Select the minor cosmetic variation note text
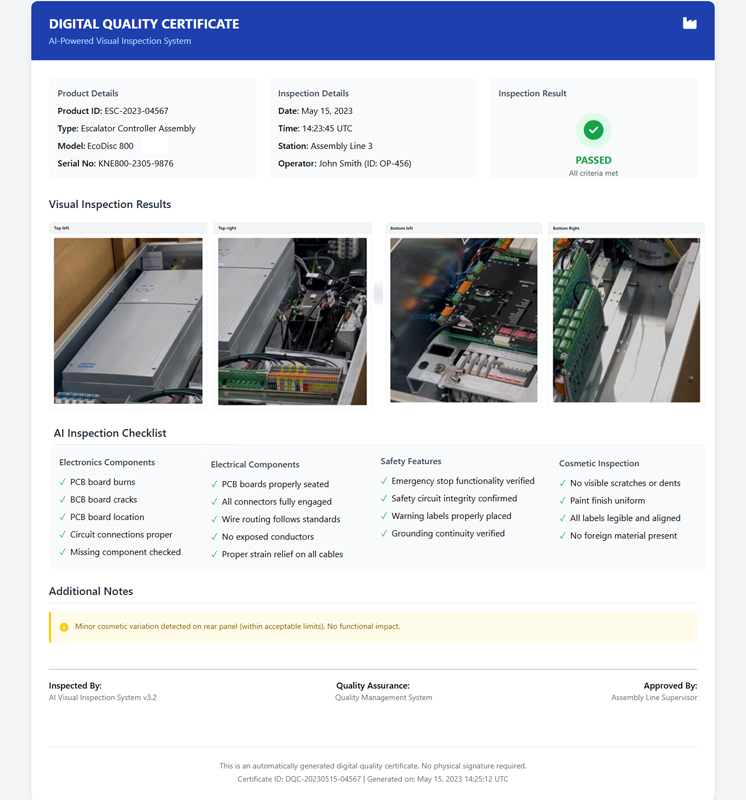The width and height of the screenshot is (746, 800). coord(237,627)
